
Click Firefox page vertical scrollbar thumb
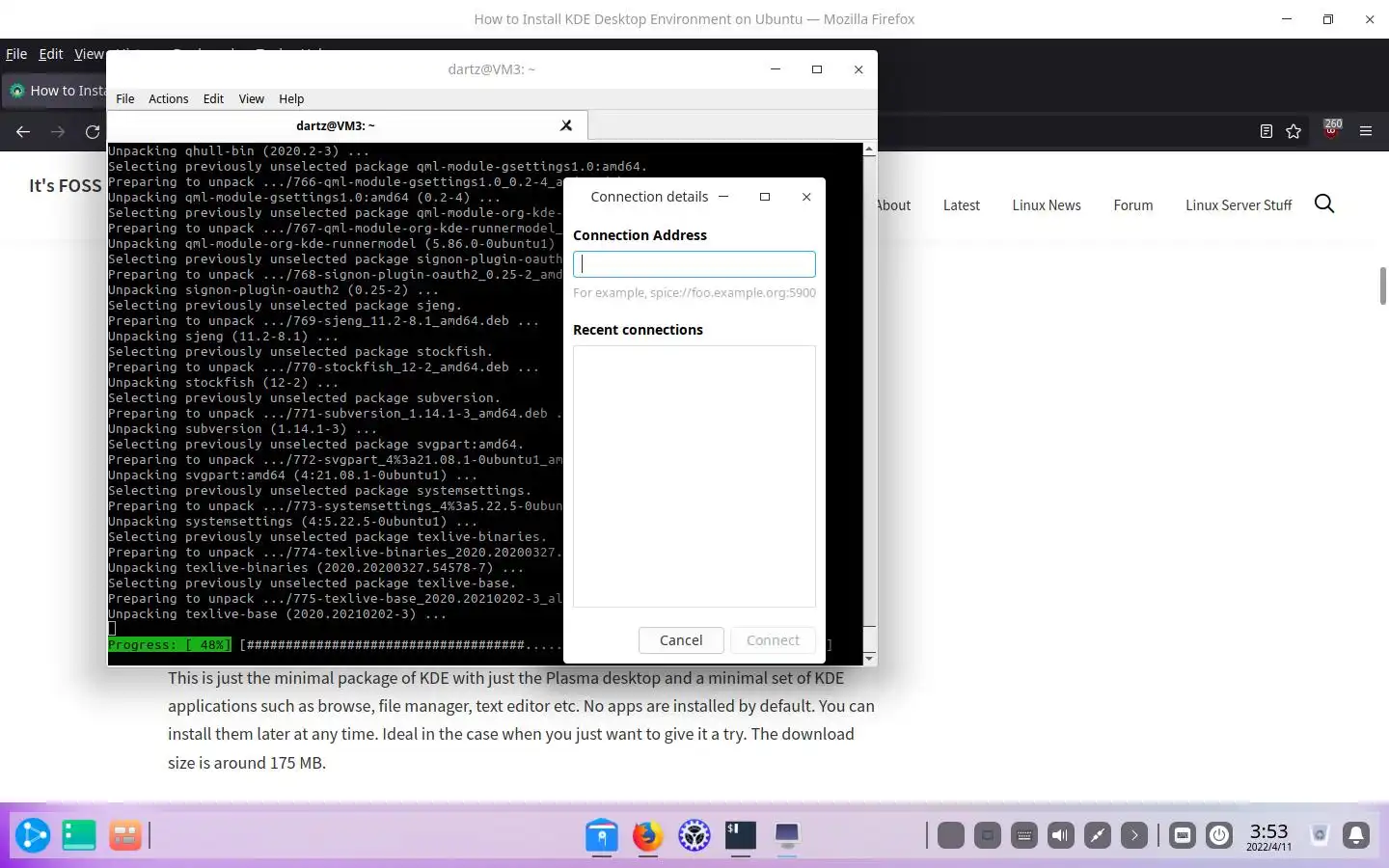(x=1382, y=286)
